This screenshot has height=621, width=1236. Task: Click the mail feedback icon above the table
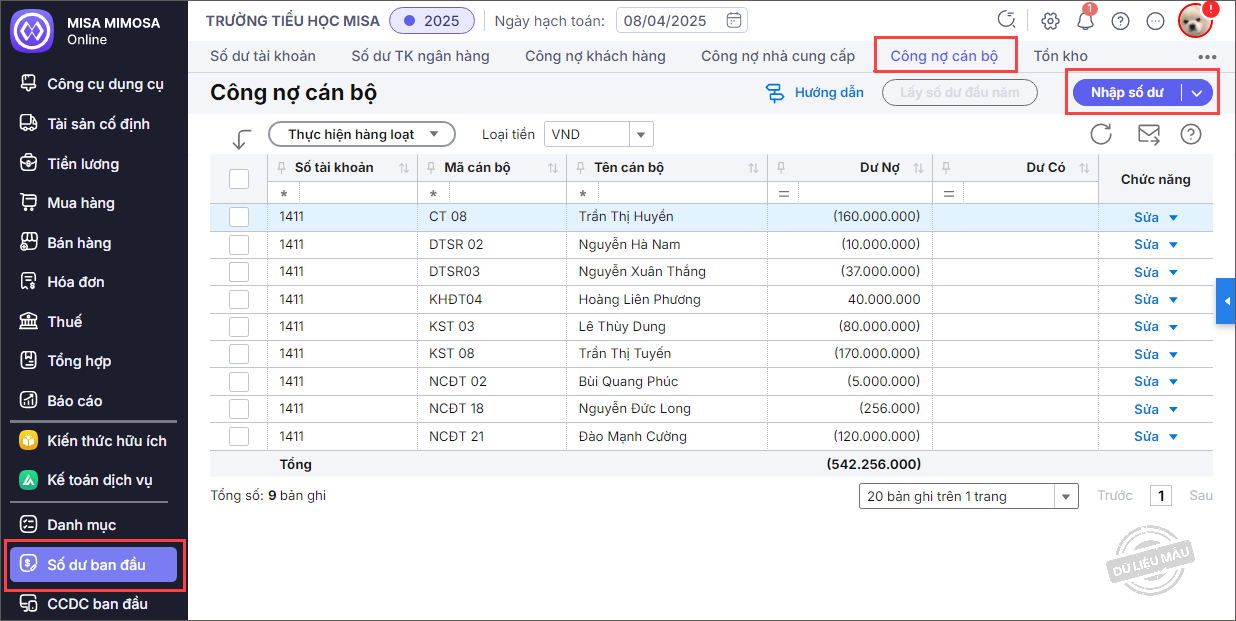[1149, 134]
